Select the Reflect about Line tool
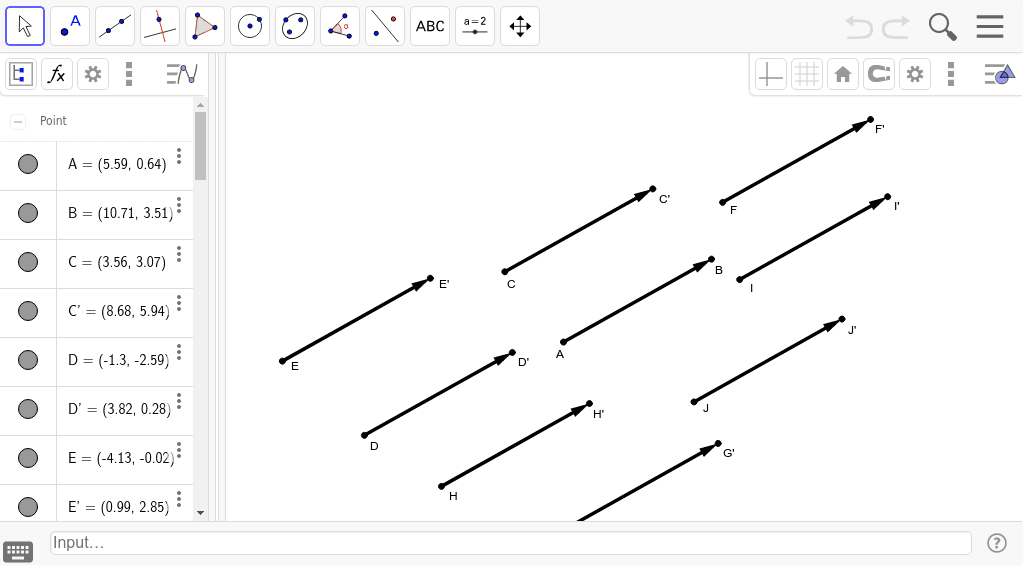The width and height of the screenshot is (1024, 566). (385, 26)
